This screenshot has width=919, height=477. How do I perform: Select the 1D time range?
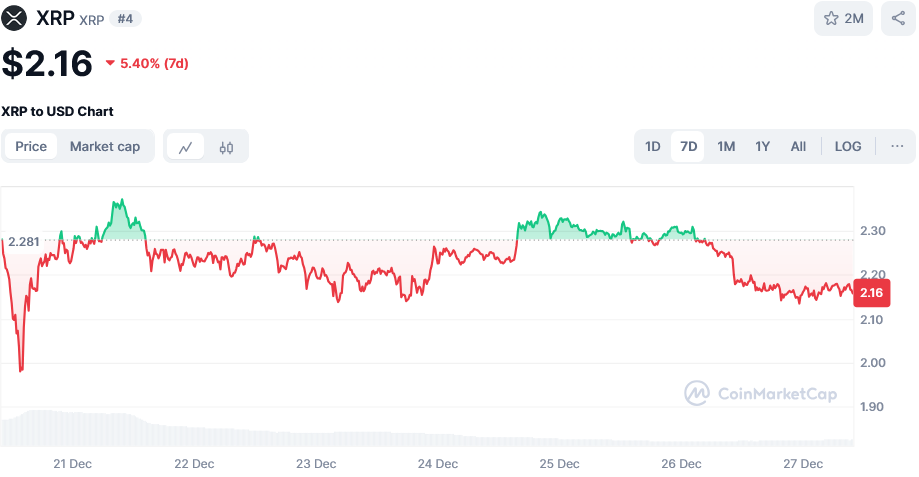(x=652, y=146)
